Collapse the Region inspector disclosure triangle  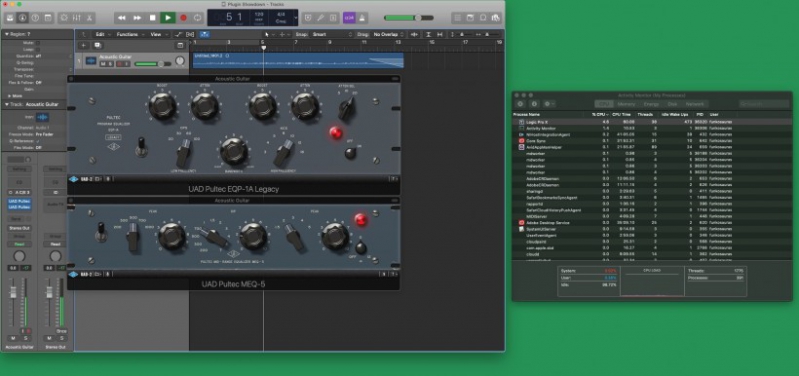(7, 34)
